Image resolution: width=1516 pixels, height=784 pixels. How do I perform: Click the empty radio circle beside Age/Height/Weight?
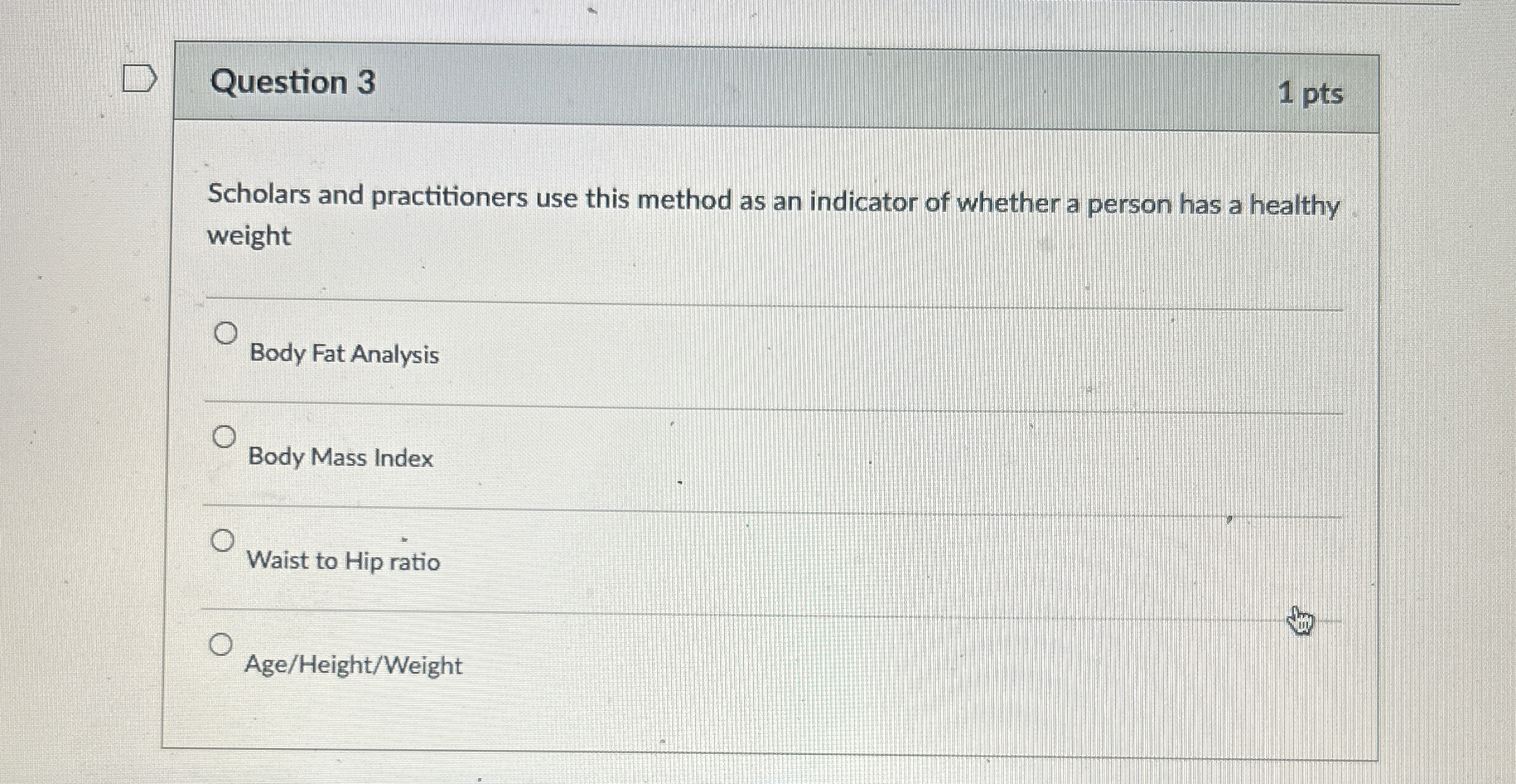(x=221, y=645)
